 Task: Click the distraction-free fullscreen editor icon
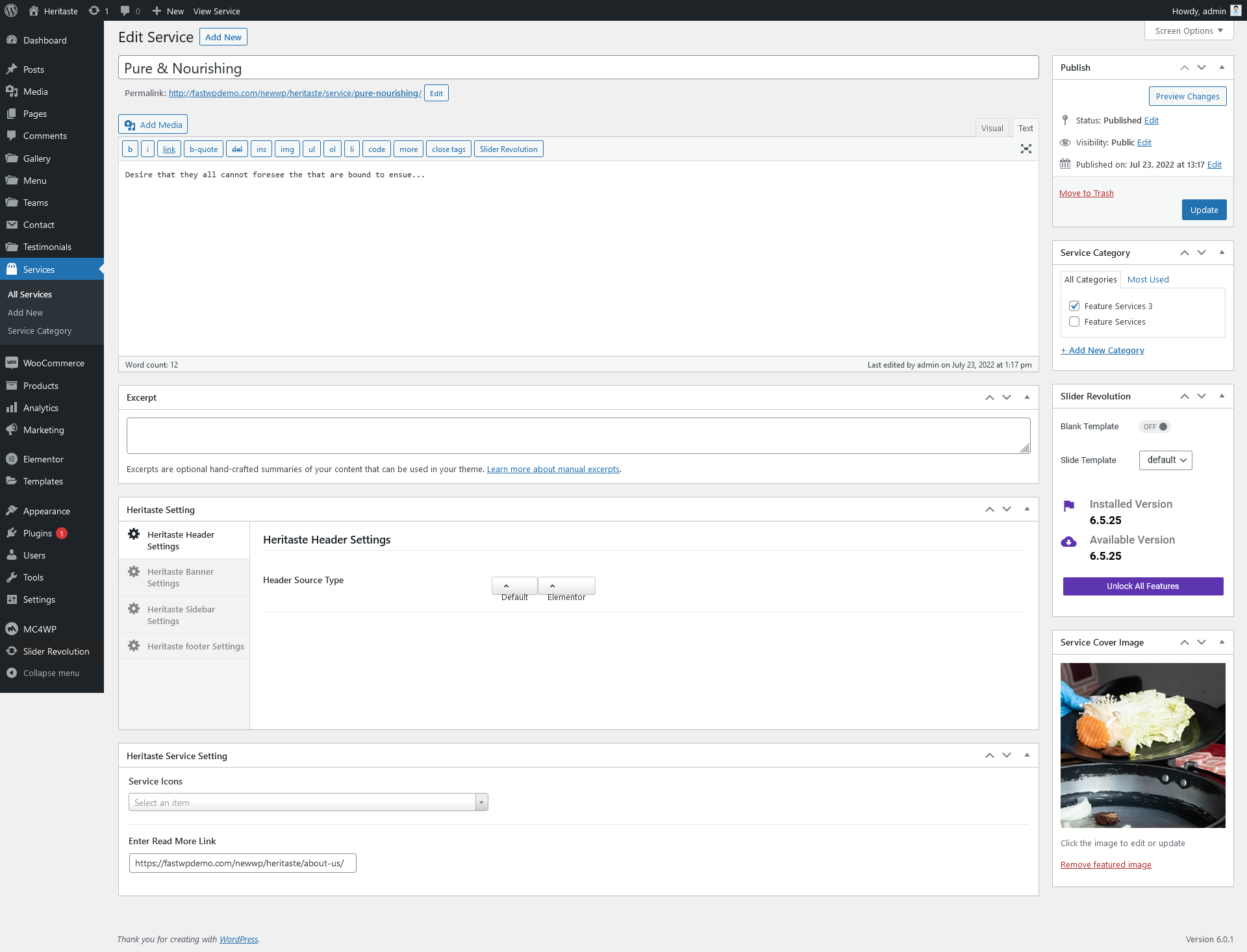pos(1026,149)
